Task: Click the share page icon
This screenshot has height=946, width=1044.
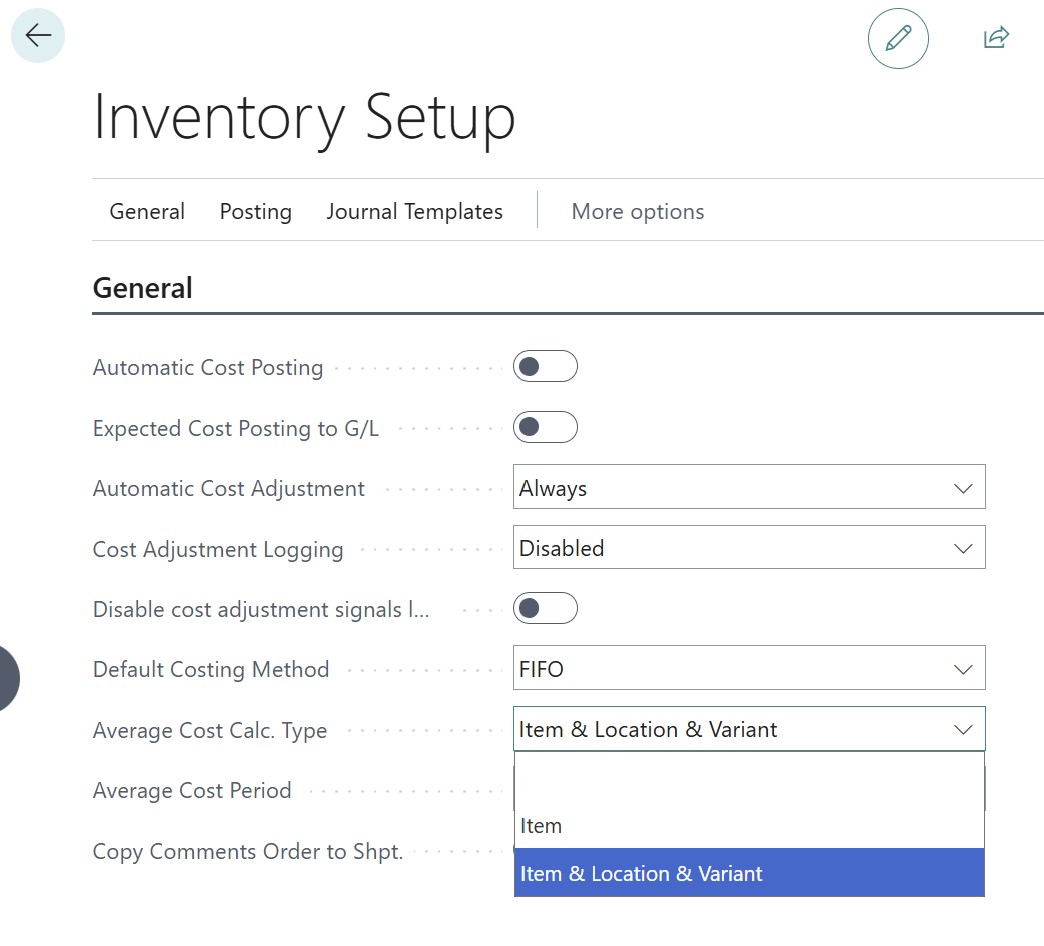Action: click(996, 38)
